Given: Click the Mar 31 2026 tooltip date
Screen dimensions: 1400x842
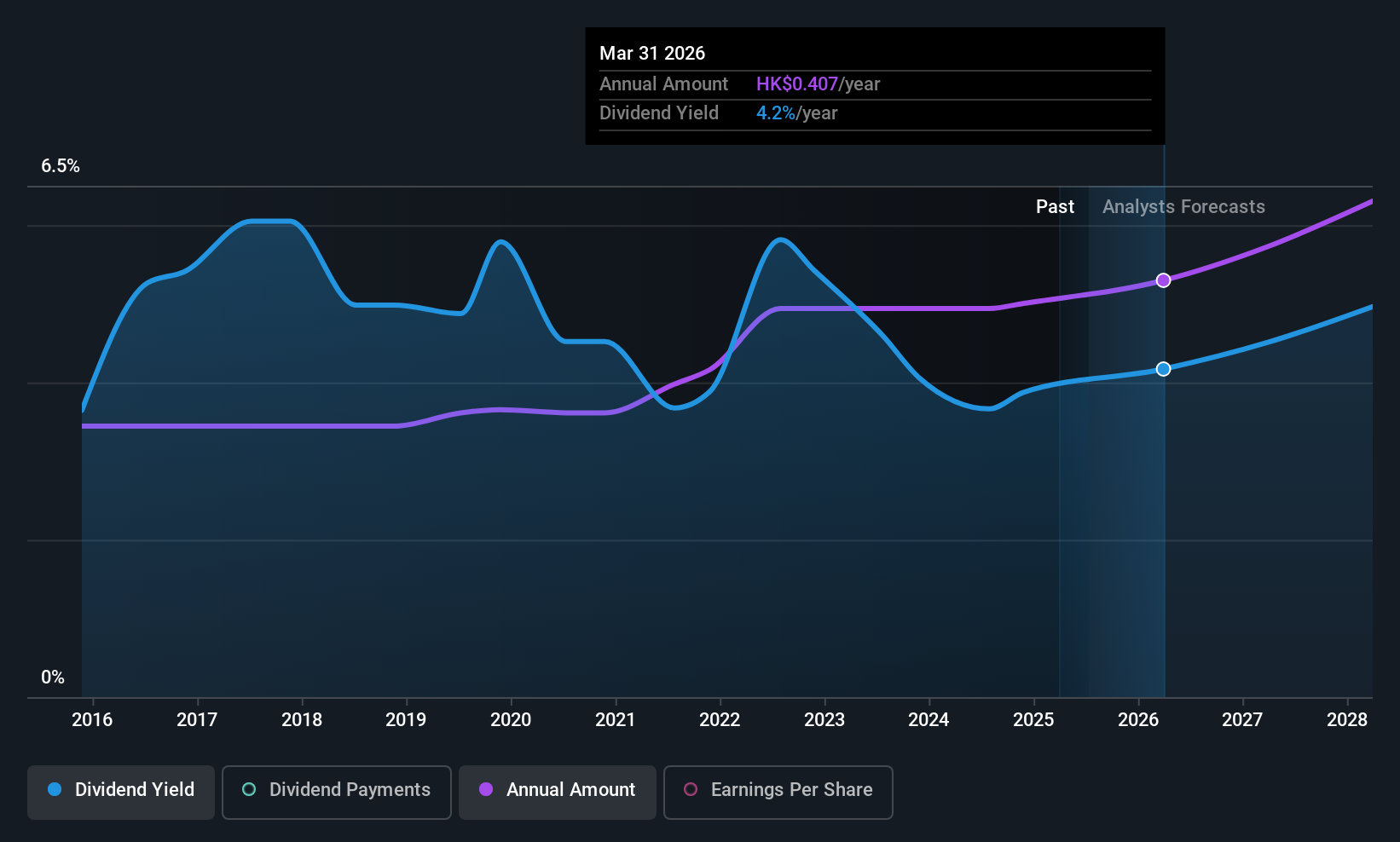Looking at the screenshot, I should point(652,54).
